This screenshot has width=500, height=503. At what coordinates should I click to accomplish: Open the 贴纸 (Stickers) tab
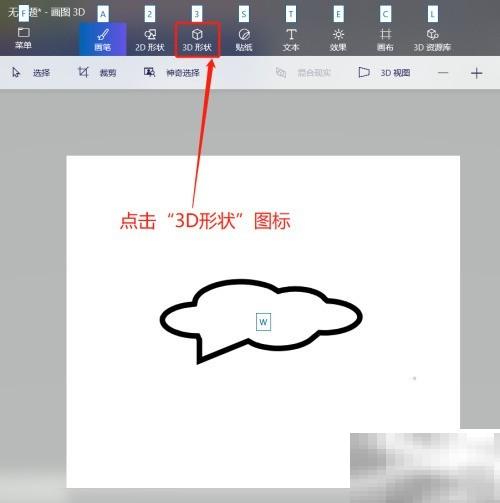tap(244, 39)
